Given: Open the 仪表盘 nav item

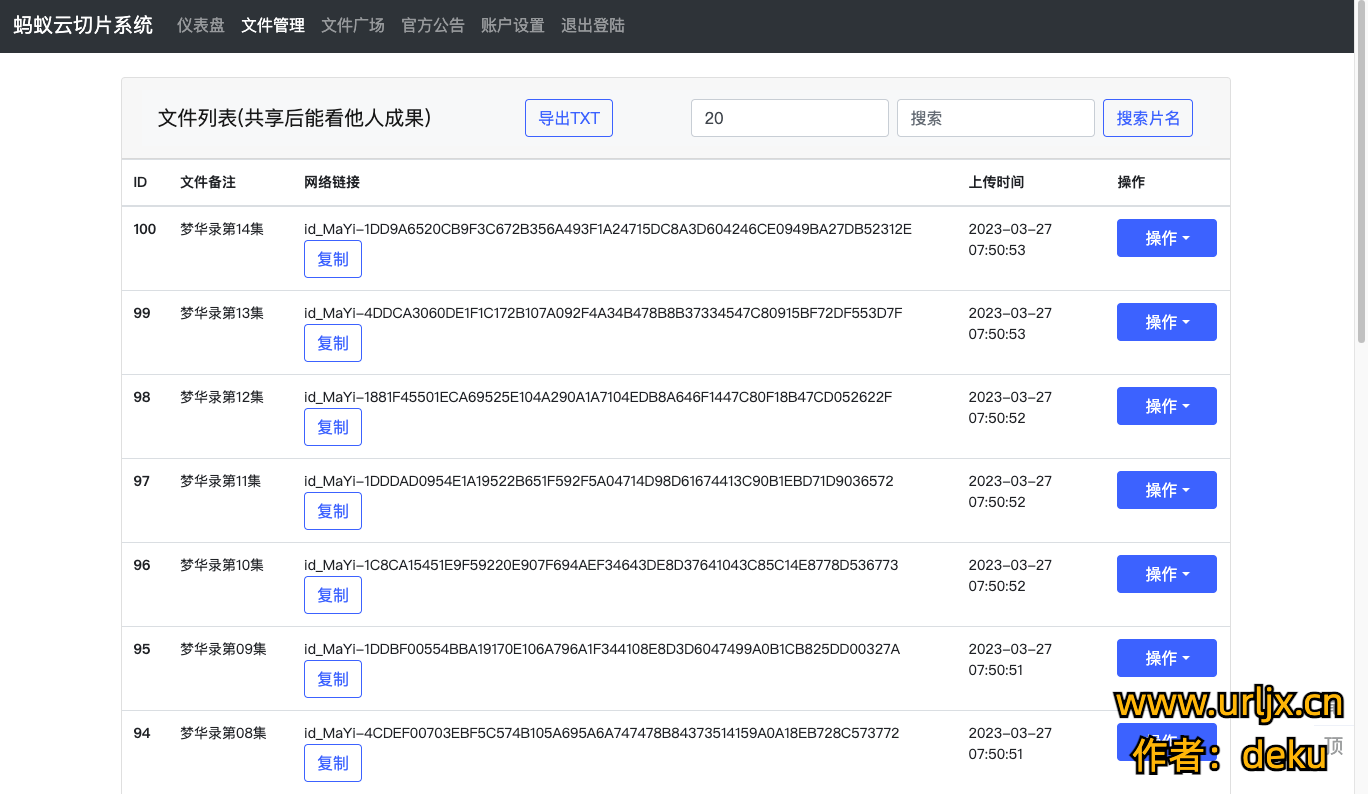Looking at the screenshot, I should coord(201,26).
